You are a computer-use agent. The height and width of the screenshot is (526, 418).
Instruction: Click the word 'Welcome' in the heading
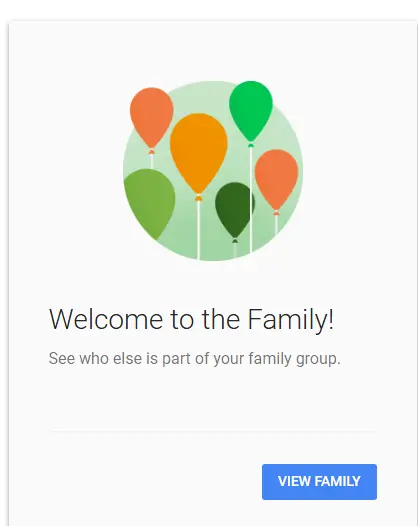[x=106, y=319]
